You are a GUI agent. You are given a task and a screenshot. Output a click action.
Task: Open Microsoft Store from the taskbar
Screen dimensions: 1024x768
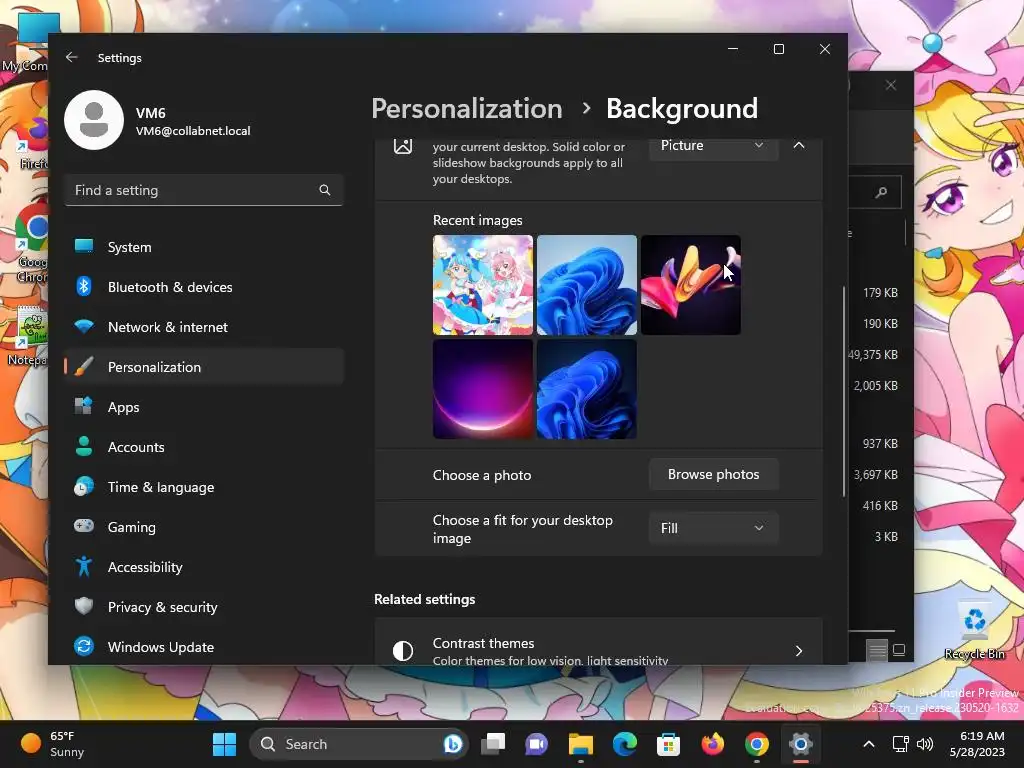[668, 744]
